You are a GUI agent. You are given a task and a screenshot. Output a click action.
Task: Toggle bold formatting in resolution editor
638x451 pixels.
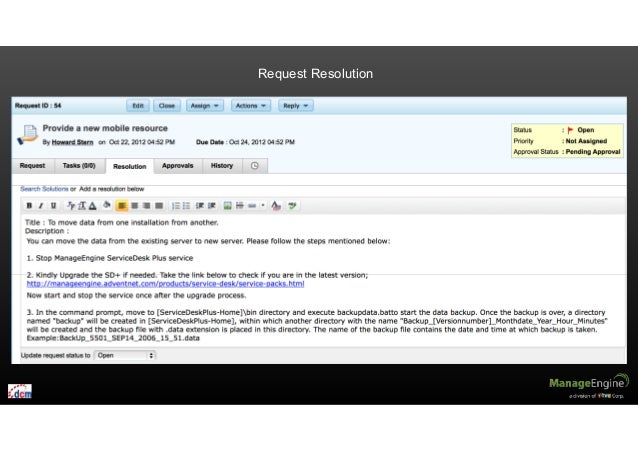[x=29, y=206]
